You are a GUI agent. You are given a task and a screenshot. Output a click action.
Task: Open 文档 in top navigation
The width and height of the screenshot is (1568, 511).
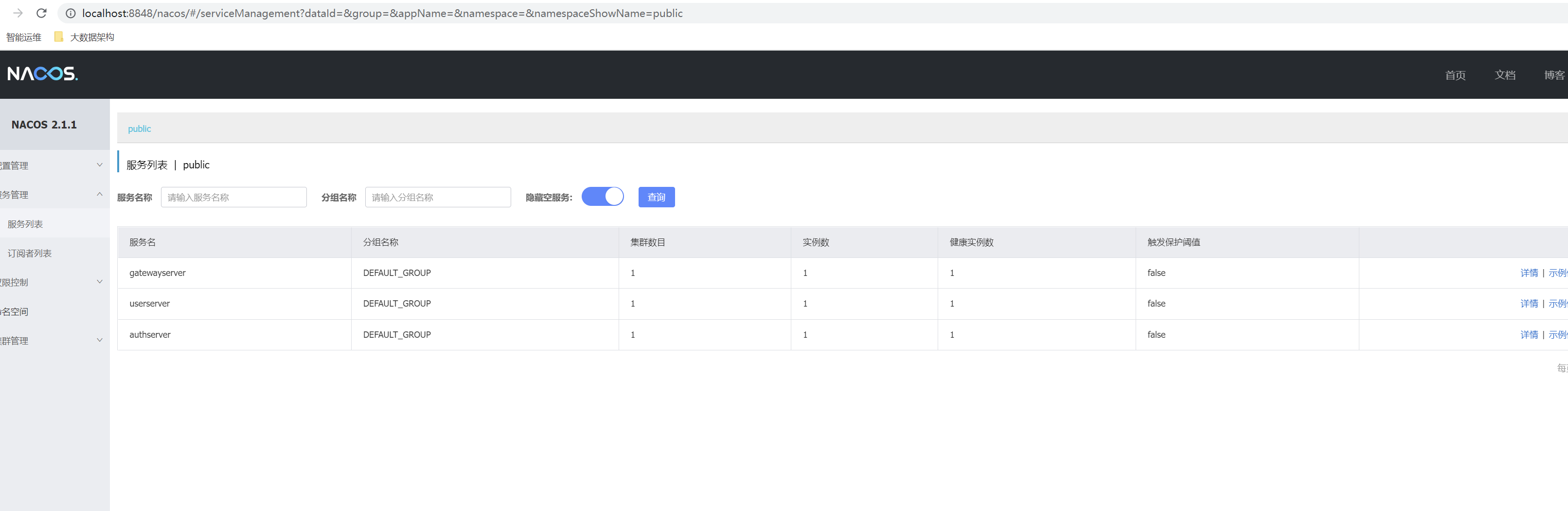click(1505, 75)
